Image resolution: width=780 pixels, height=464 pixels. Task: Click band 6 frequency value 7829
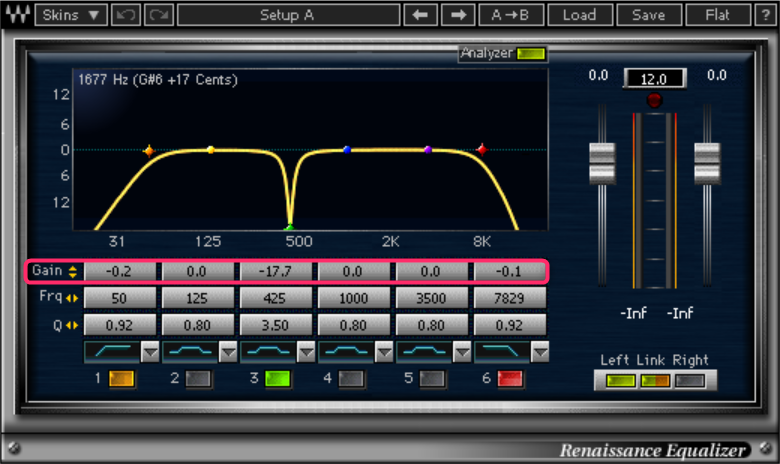click(x=509, y=298)
